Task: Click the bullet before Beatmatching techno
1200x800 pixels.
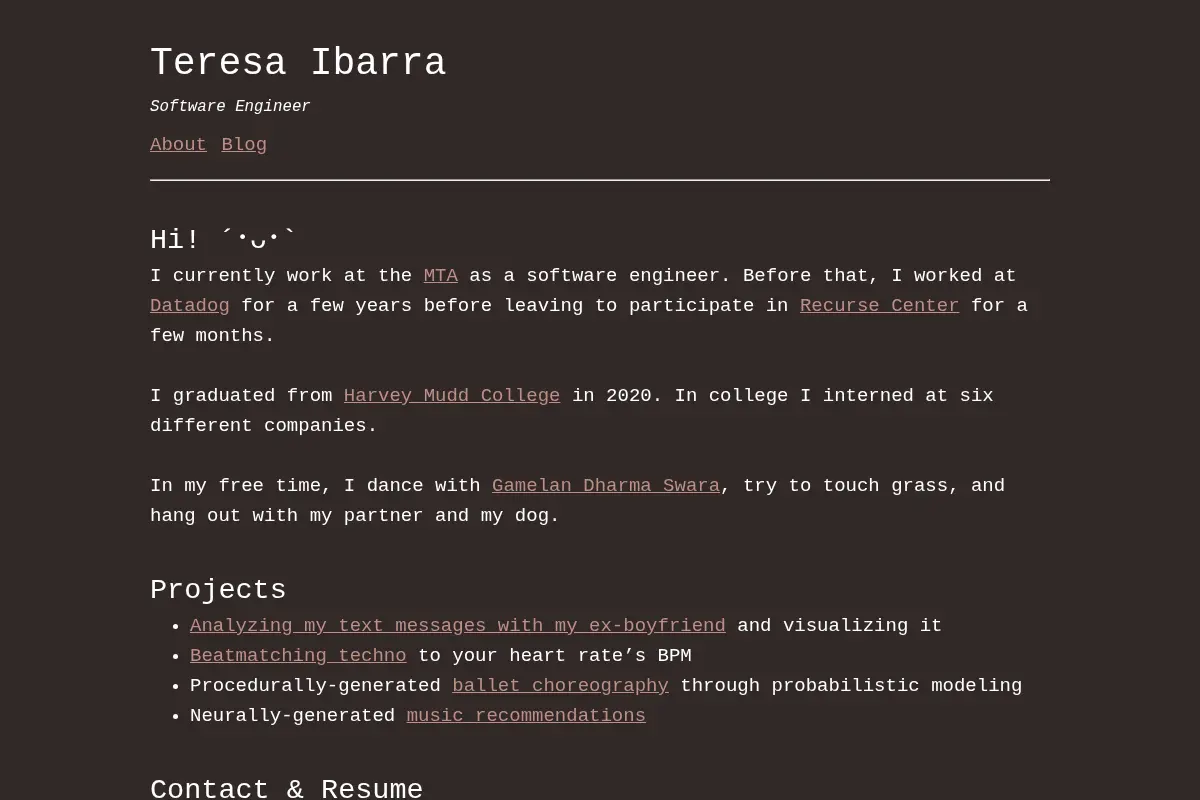Action: pyautogui.click(x=176, y=657)
